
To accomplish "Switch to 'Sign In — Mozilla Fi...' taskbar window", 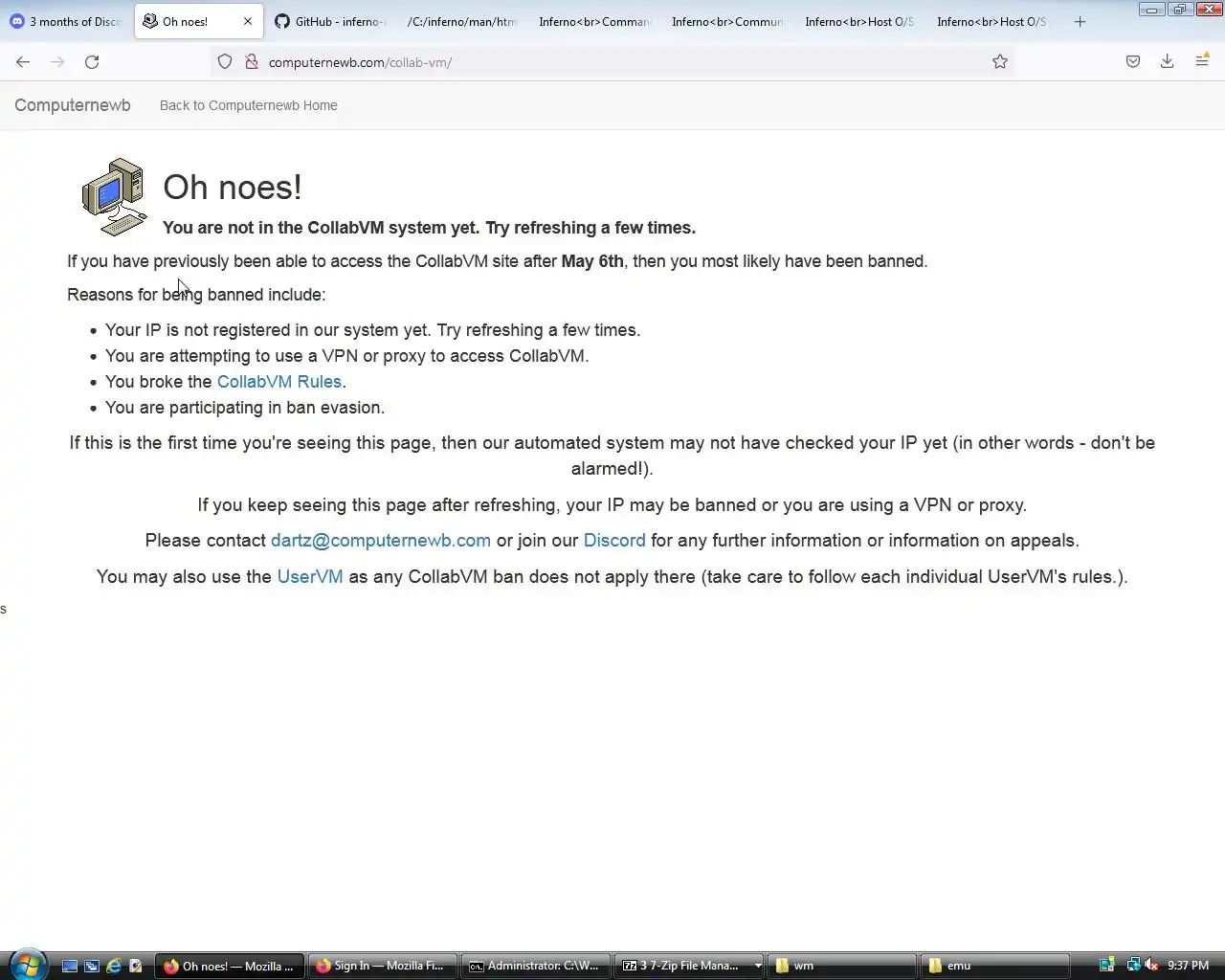I will 381,966.
